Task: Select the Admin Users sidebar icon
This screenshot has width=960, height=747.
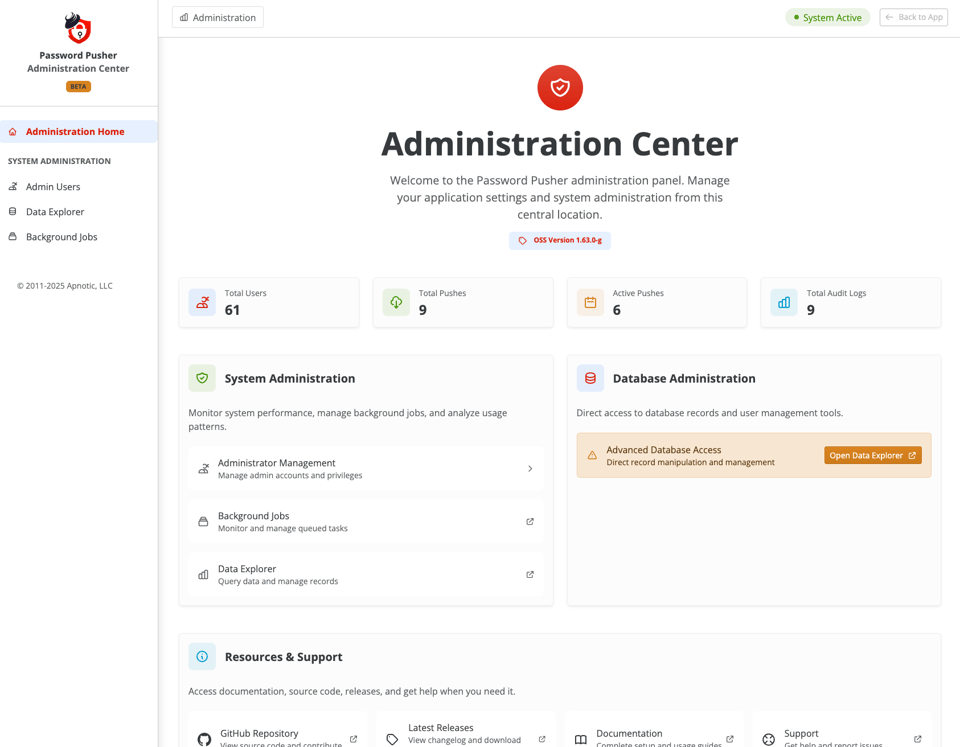Action: click(14, 186)
